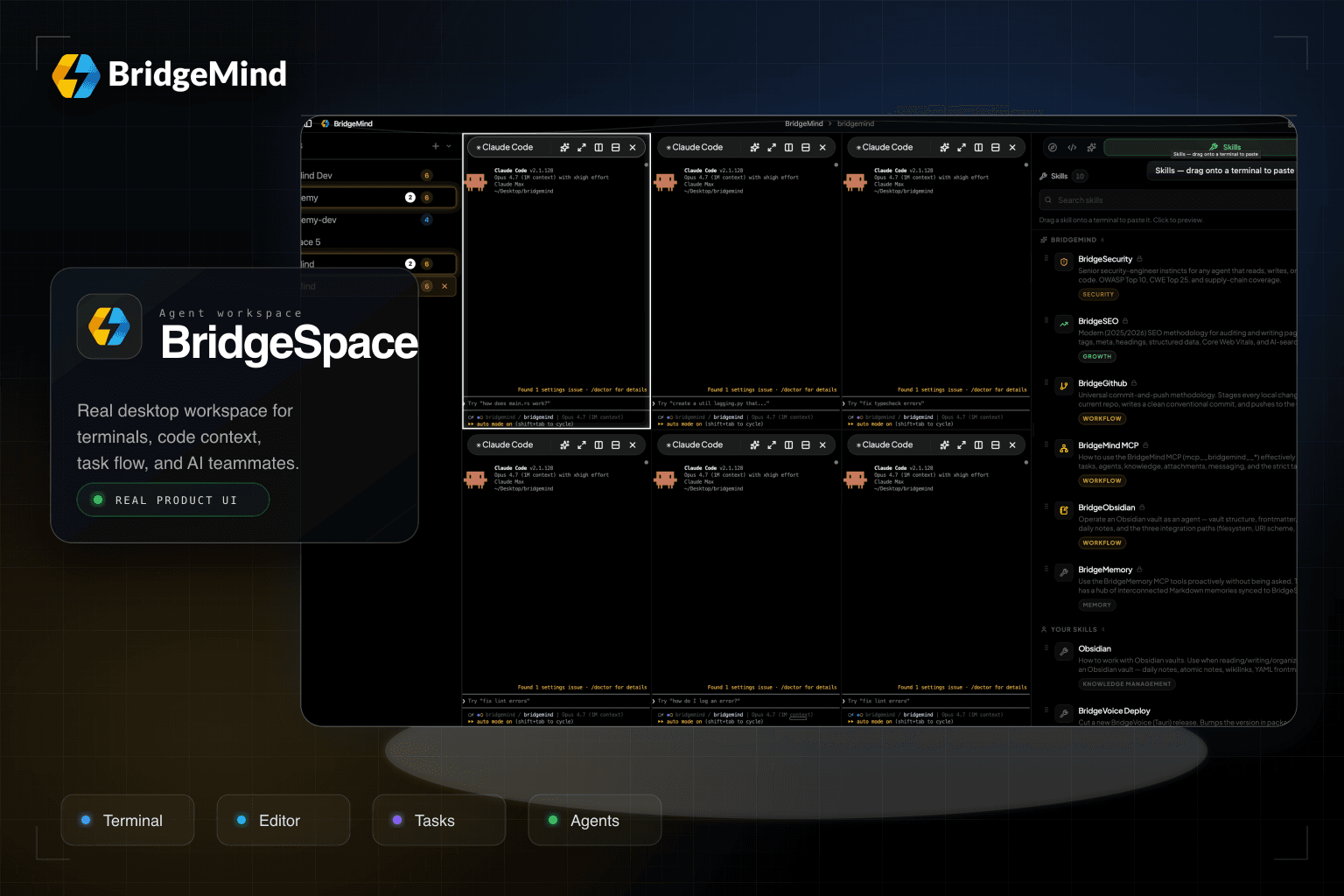This screenshot has height=896, width=1344.
Task: Click the BridgeObsidian skill icon
Action: point(1064,510)
